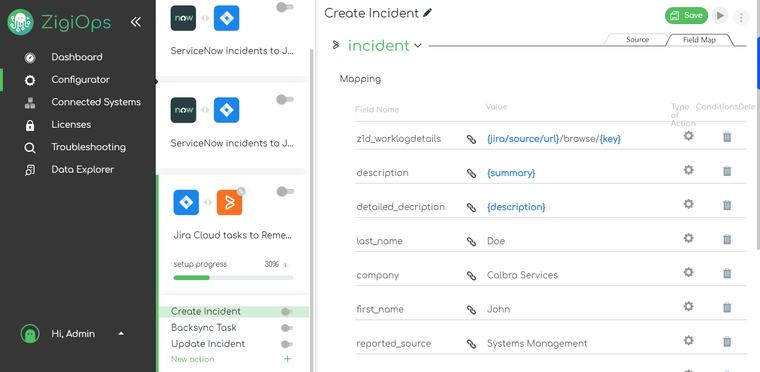The width and height of the screenshot is (760, 372).
Task: Expand the incident entity dropdown
Action: [x=418, y=46]
